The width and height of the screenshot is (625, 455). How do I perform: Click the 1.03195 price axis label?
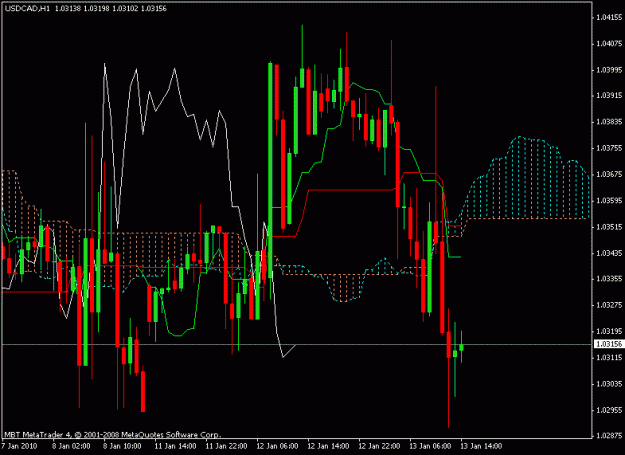tap(609, 331)
